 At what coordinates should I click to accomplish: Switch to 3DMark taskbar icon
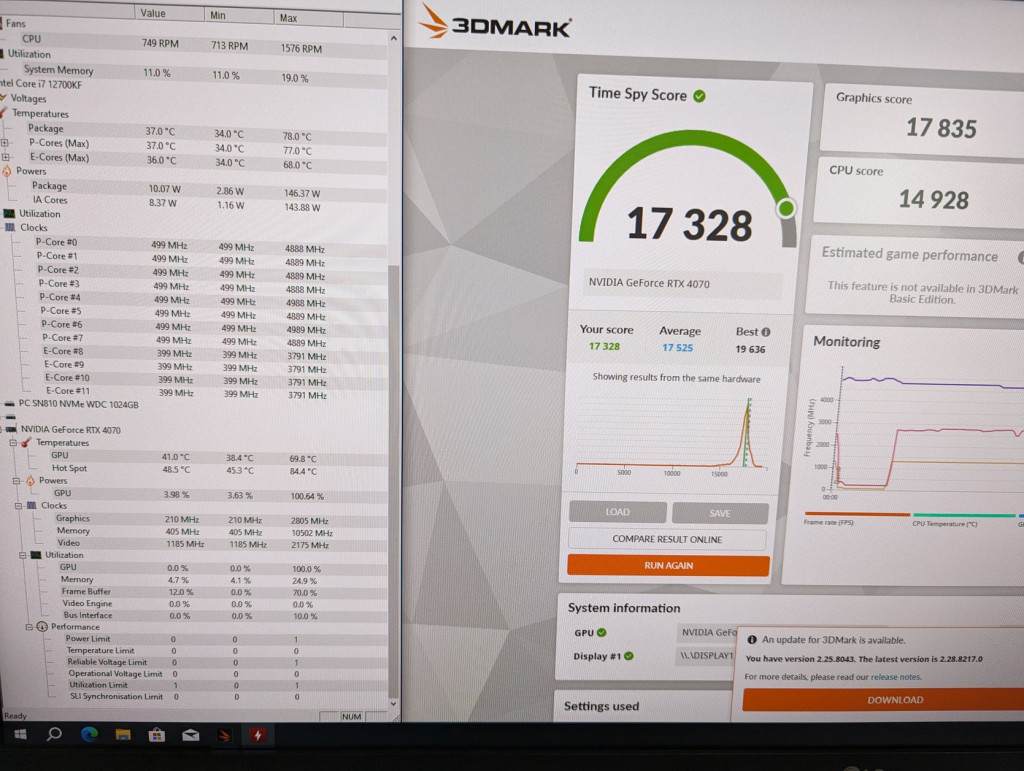(224, 735)
